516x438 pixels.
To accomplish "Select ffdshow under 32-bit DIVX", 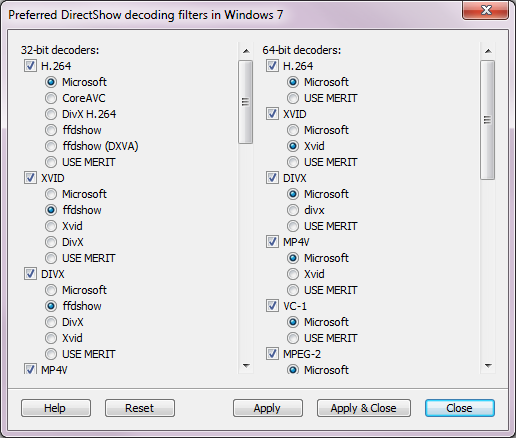I will [51, 306].
